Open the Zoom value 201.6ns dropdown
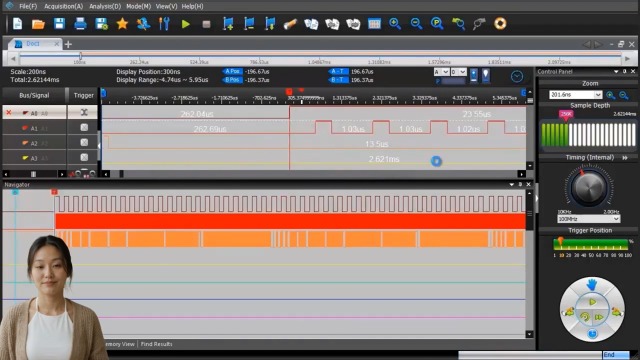This screenshot has height=360, width=640. click(598, 95)
